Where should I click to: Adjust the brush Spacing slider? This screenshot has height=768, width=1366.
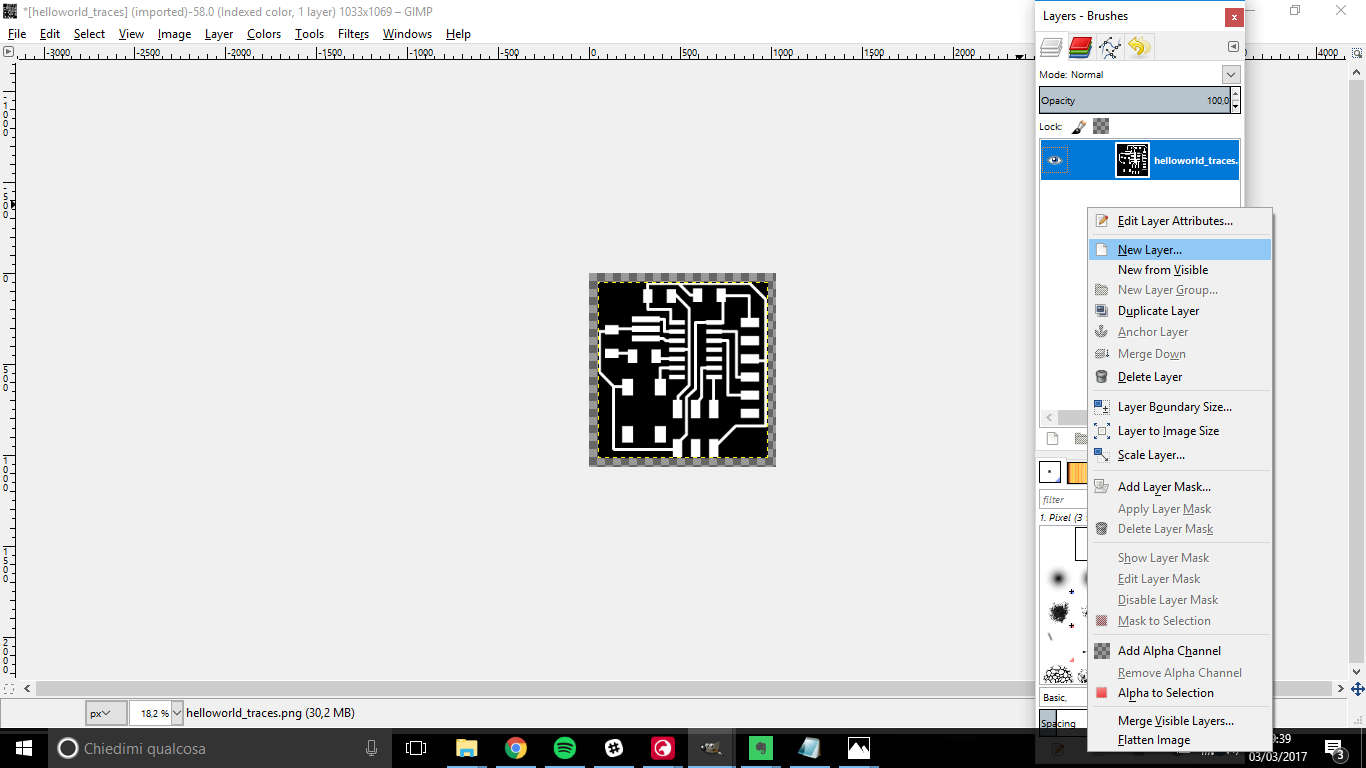pyautogui.click(x=1063, y=722)
